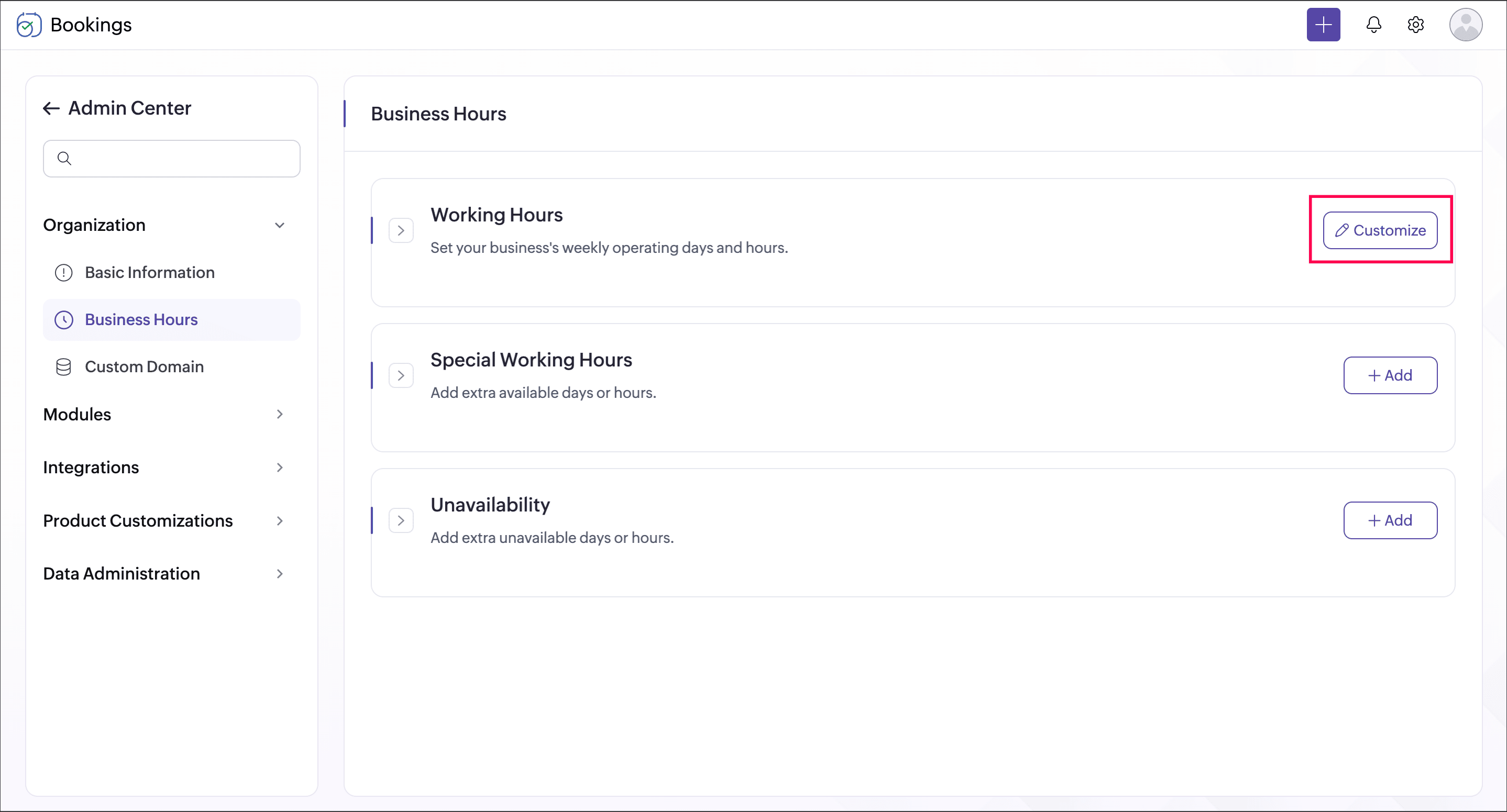Click the Custom Domain database icon
1507x812 pixels.
pos(64,367)
